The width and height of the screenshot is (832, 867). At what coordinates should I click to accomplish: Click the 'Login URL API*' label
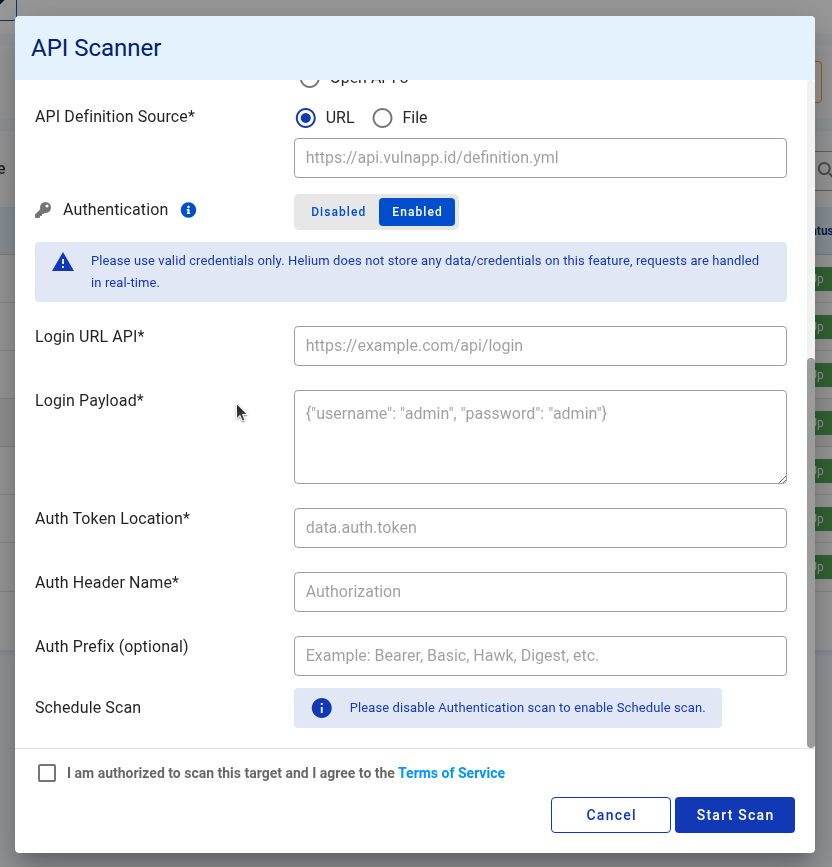90,337
